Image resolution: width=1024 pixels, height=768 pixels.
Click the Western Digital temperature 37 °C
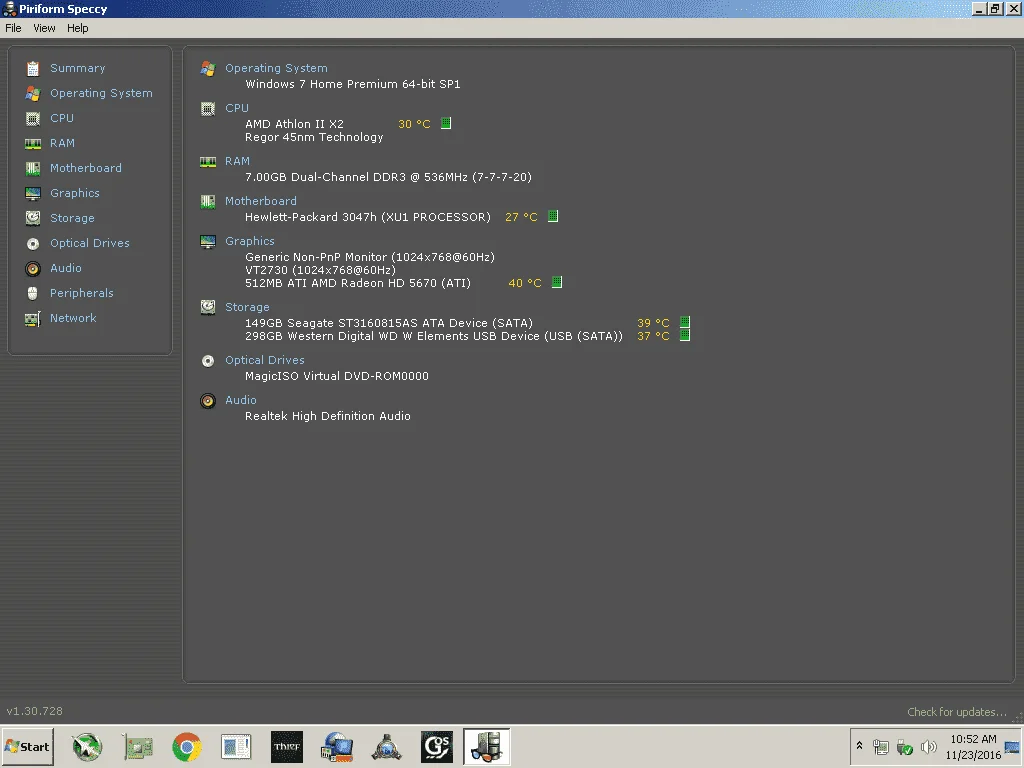[653, 336]
